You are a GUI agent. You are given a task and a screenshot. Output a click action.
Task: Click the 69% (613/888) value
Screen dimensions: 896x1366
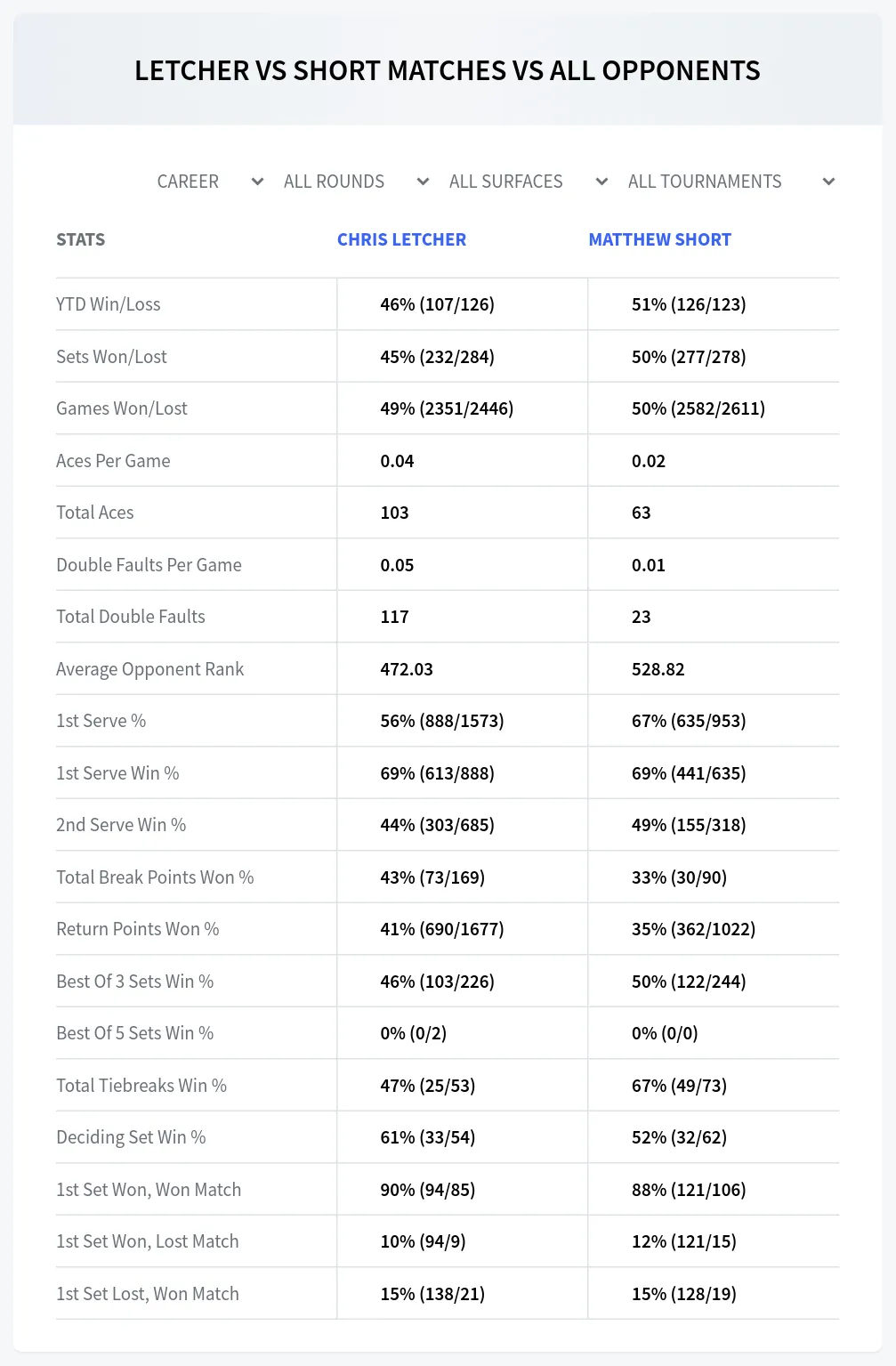pyautogui.click(x=437, y=773)
